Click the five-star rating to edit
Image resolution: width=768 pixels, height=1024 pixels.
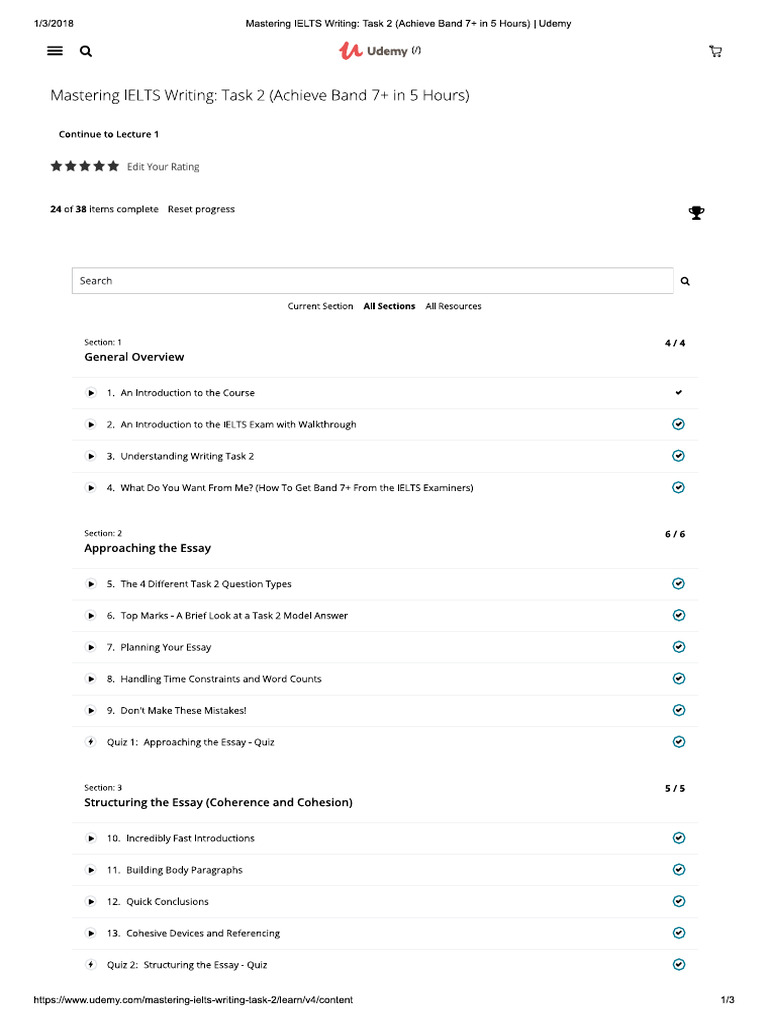[85, 166]
